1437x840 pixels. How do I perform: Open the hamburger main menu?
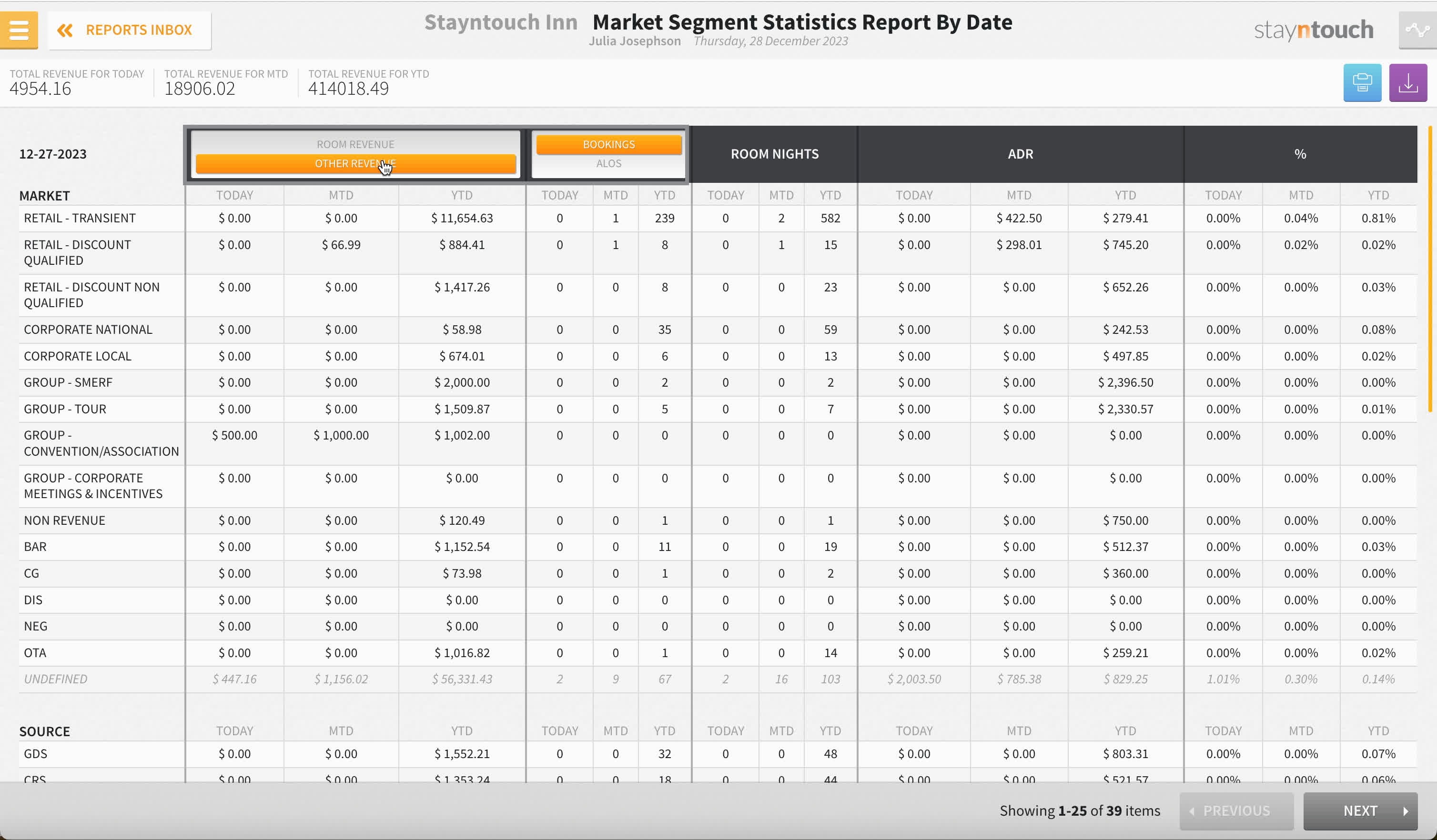tap(19, 30)
